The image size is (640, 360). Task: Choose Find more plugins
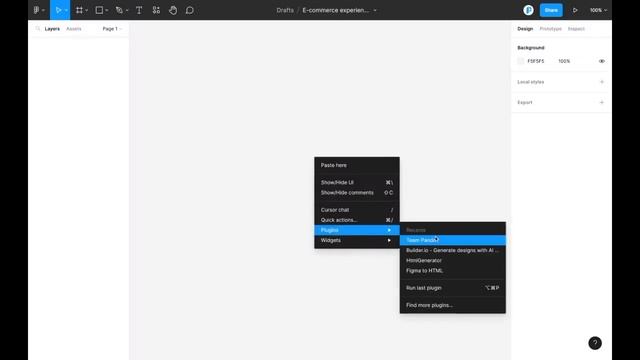[x=453, y=305]
